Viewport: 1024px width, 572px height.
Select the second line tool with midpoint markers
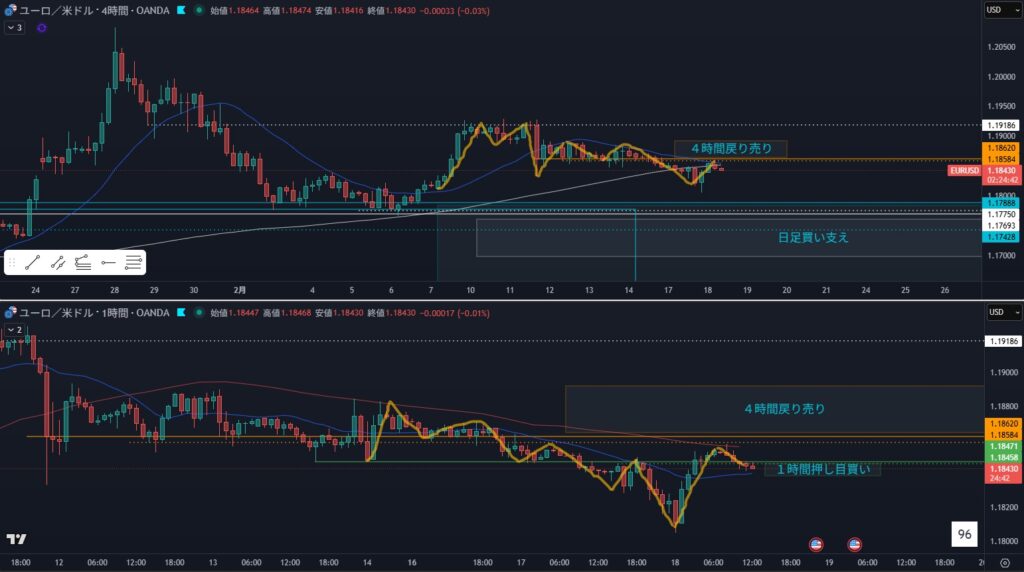tap(58, 263)
